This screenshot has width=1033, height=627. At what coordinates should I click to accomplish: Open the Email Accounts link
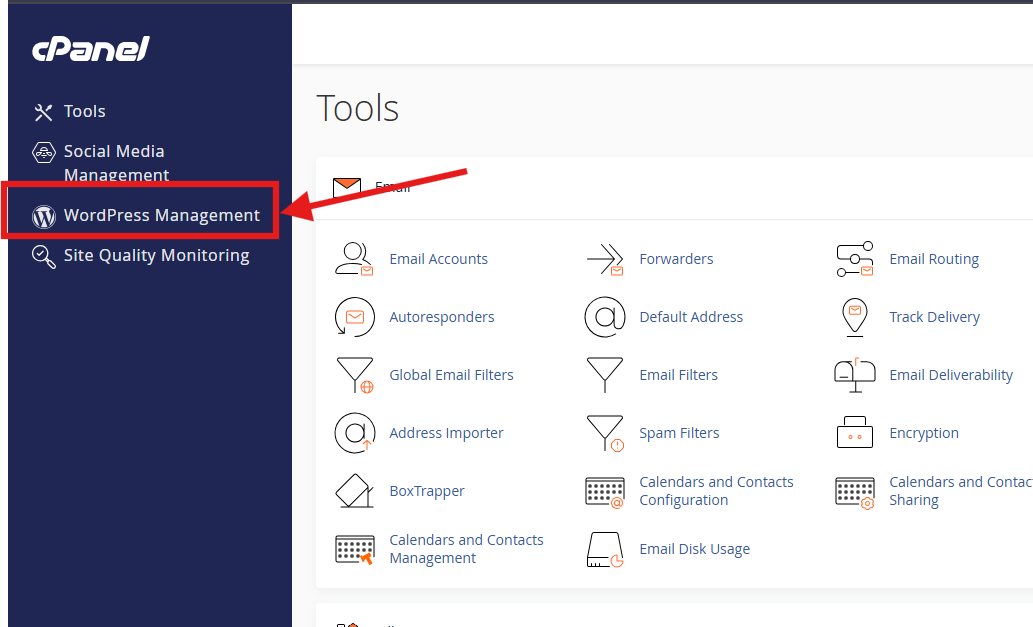(x=438, y=259)
